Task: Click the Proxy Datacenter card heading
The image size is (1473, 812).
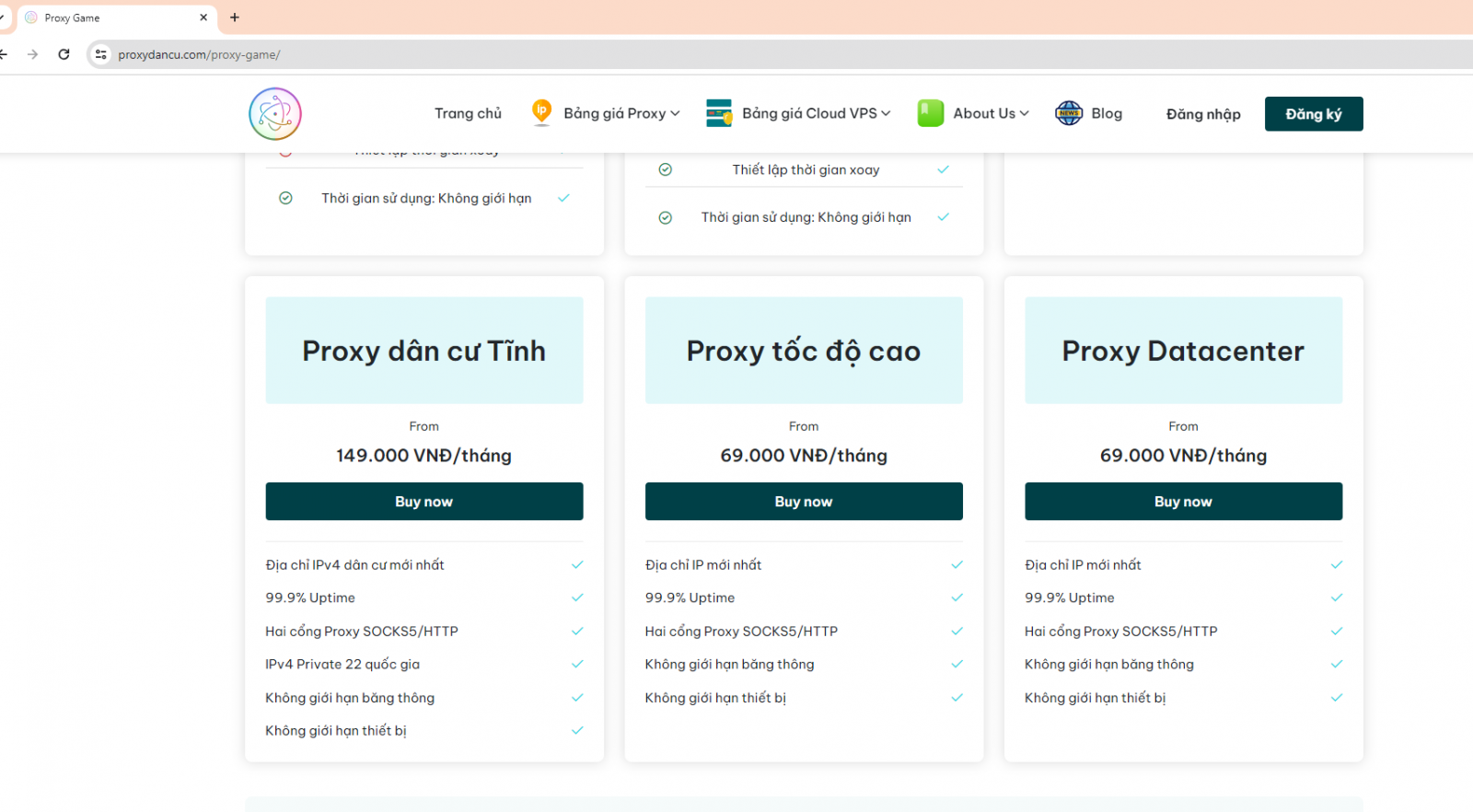Action: 1183,351
